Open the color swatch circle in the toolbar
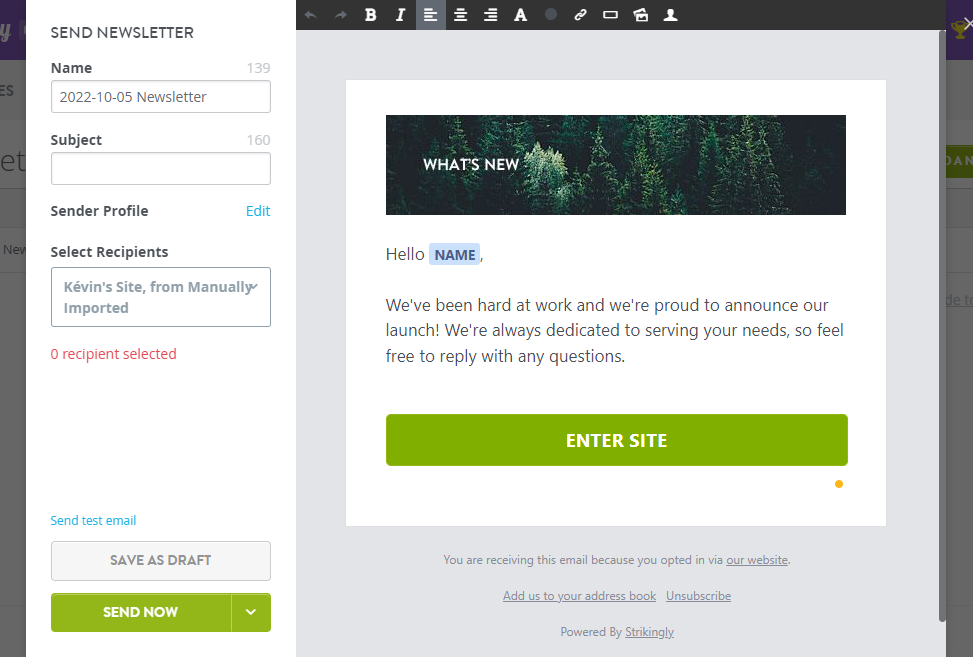 click(x=550, y=15)
